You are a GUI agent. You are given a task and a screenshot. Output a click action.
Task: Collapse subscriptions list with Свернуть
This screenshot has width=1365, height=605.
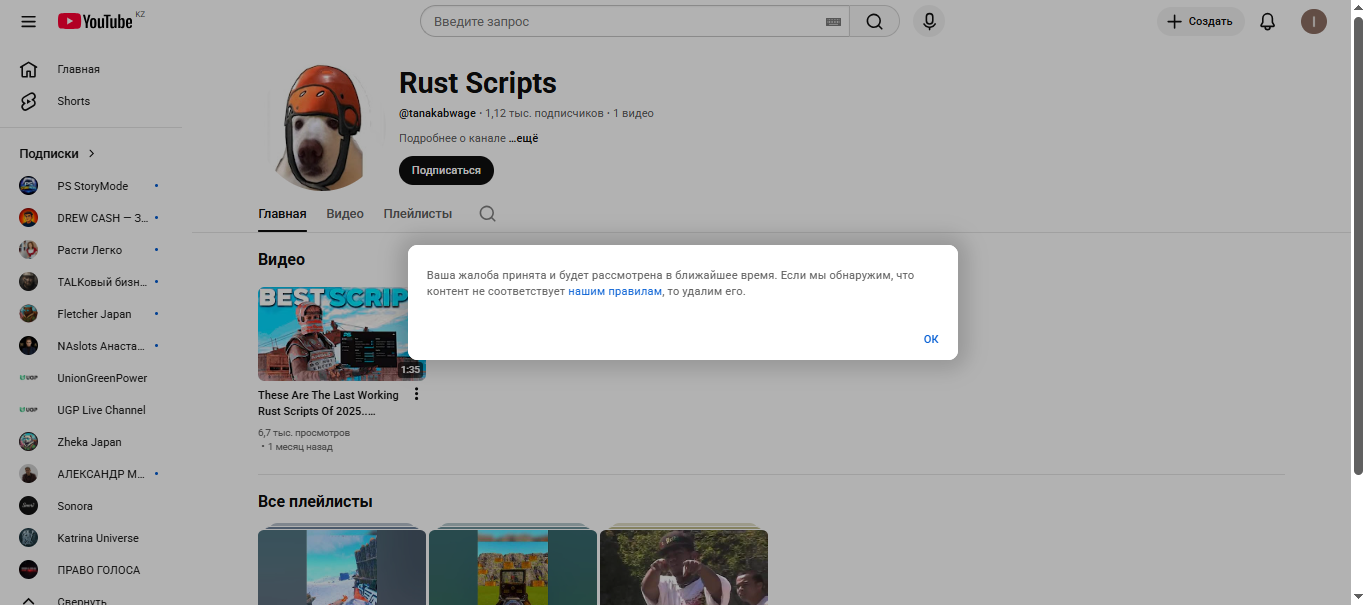[81, 600]
